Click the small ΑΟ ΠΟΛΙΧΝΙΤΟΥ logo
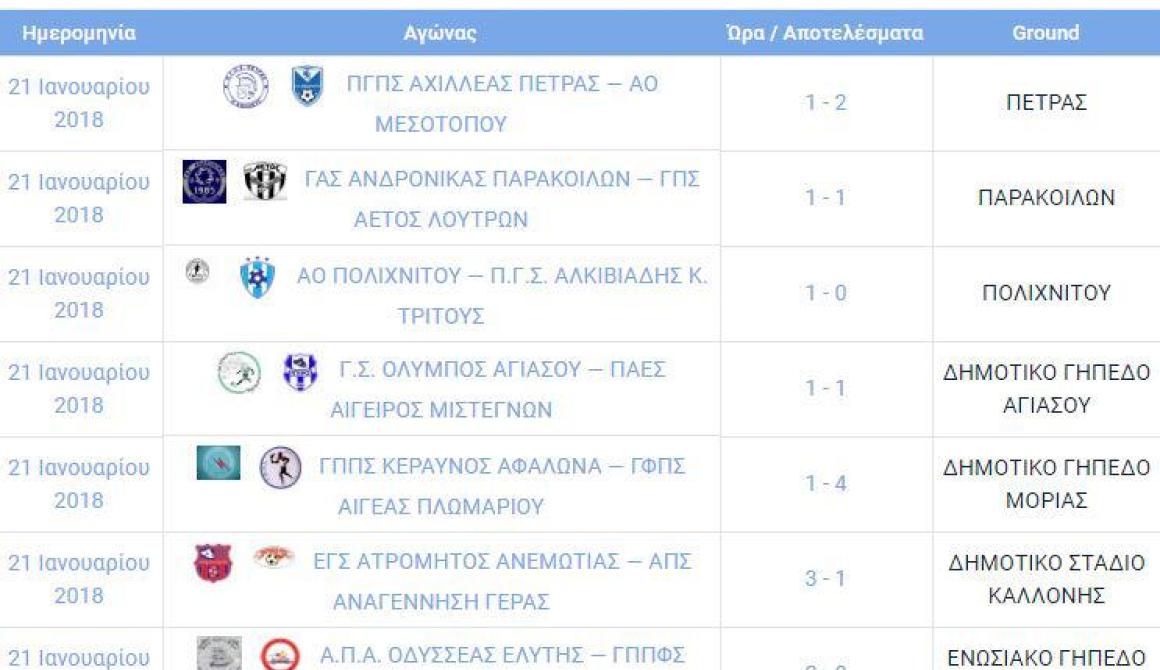 click(197, 271)
